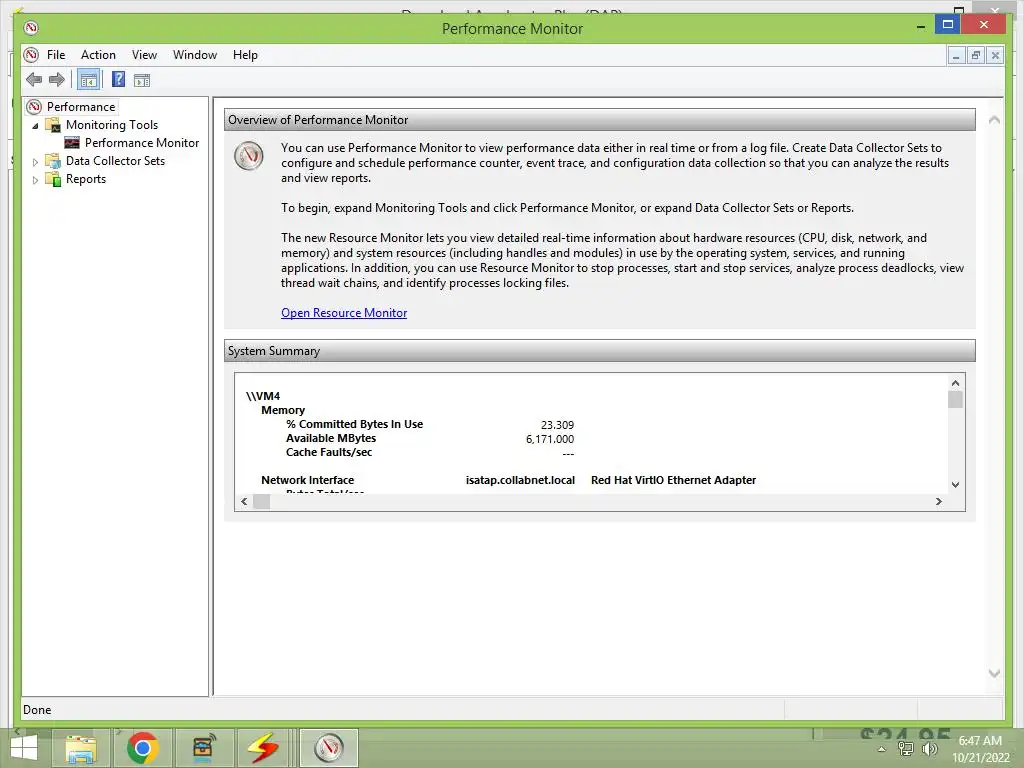1024x768 pixels.
Task: Toggle Show/Hide Console Tree toolbar icon
Action: point(88,80)
